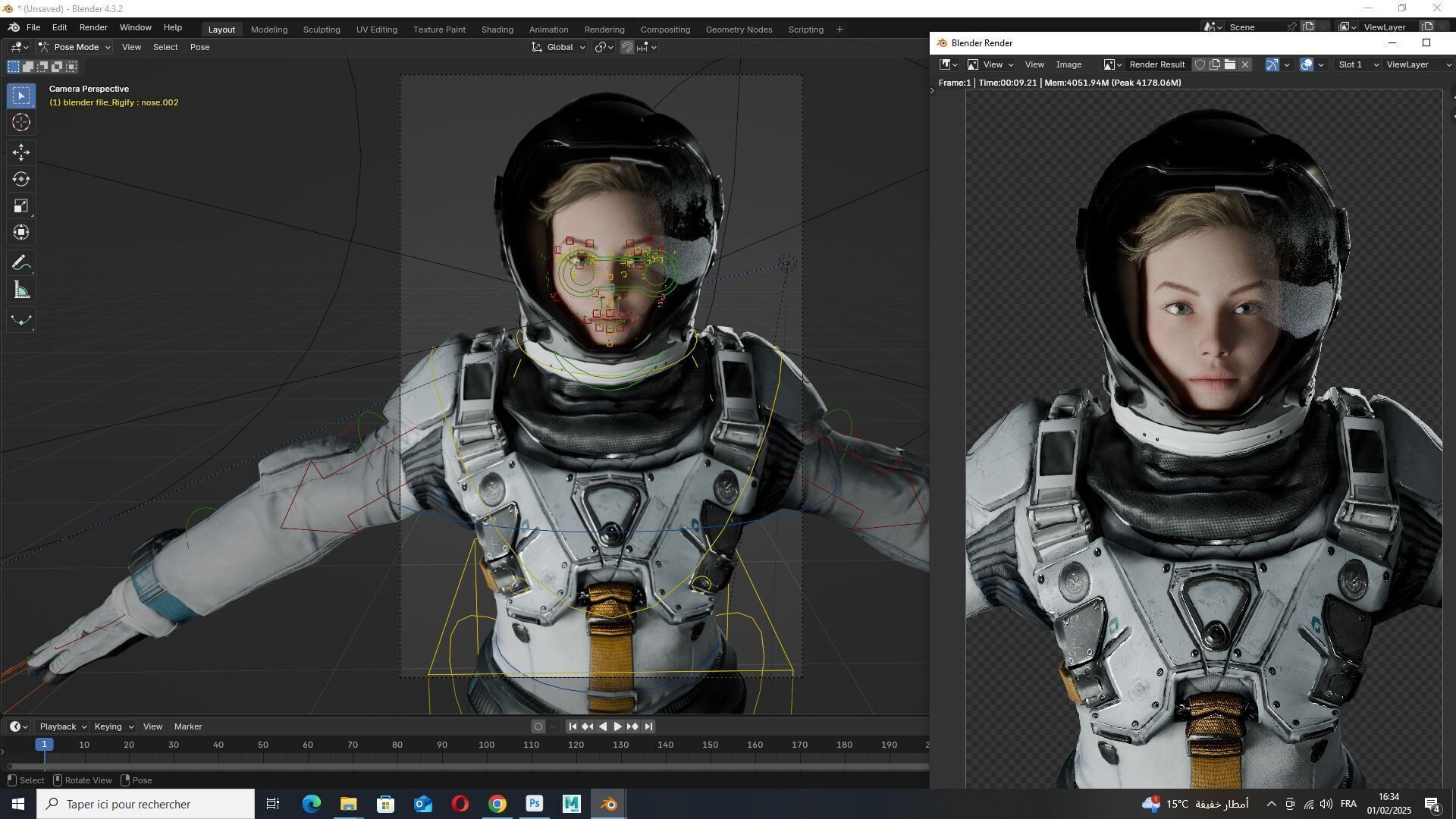Image resolution: width=1456 pixels, height=819 pixels.
Task: Add a new workspace tab with plus
Action: coord(839,30)
